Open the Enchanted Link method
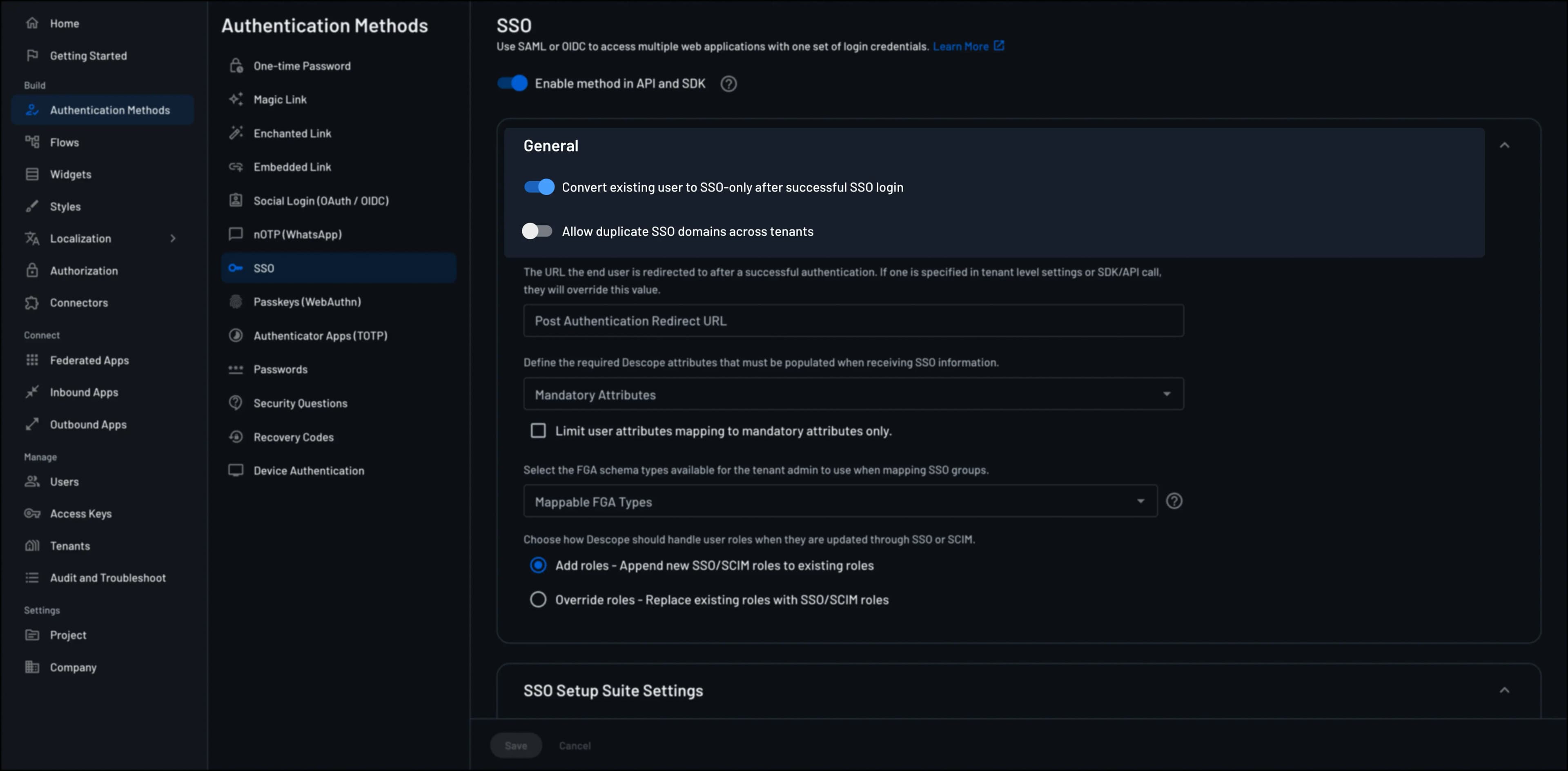This screenshot has width=1568, height=771. 292,133
